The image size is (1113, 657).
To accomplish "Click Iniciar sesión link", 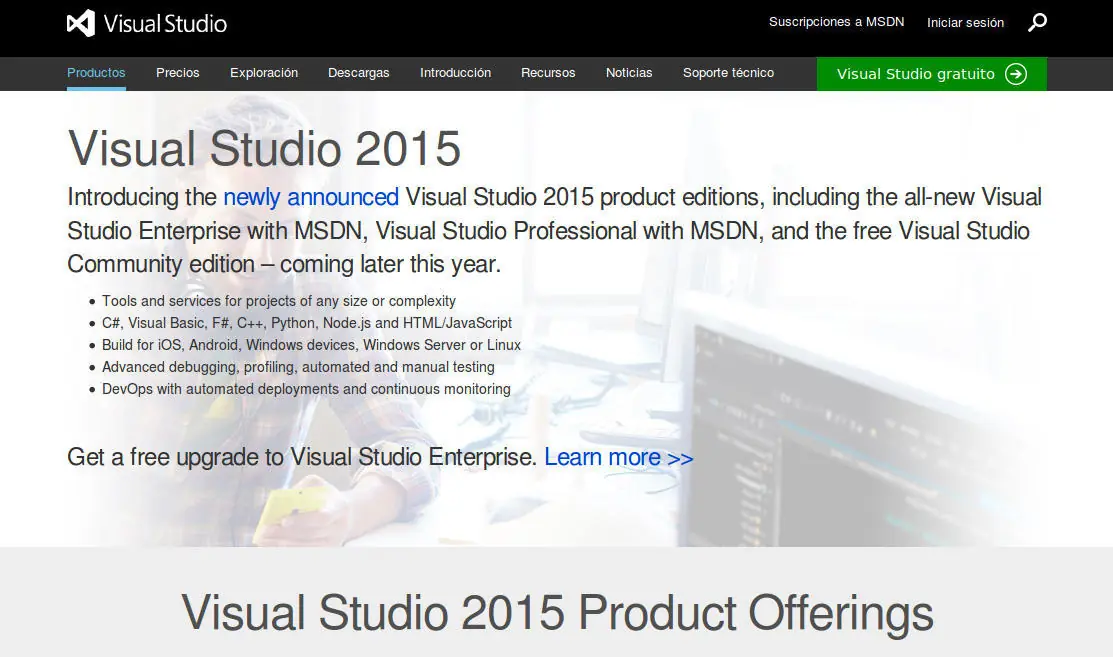I will pyautogui.click(x=965, y=23).
